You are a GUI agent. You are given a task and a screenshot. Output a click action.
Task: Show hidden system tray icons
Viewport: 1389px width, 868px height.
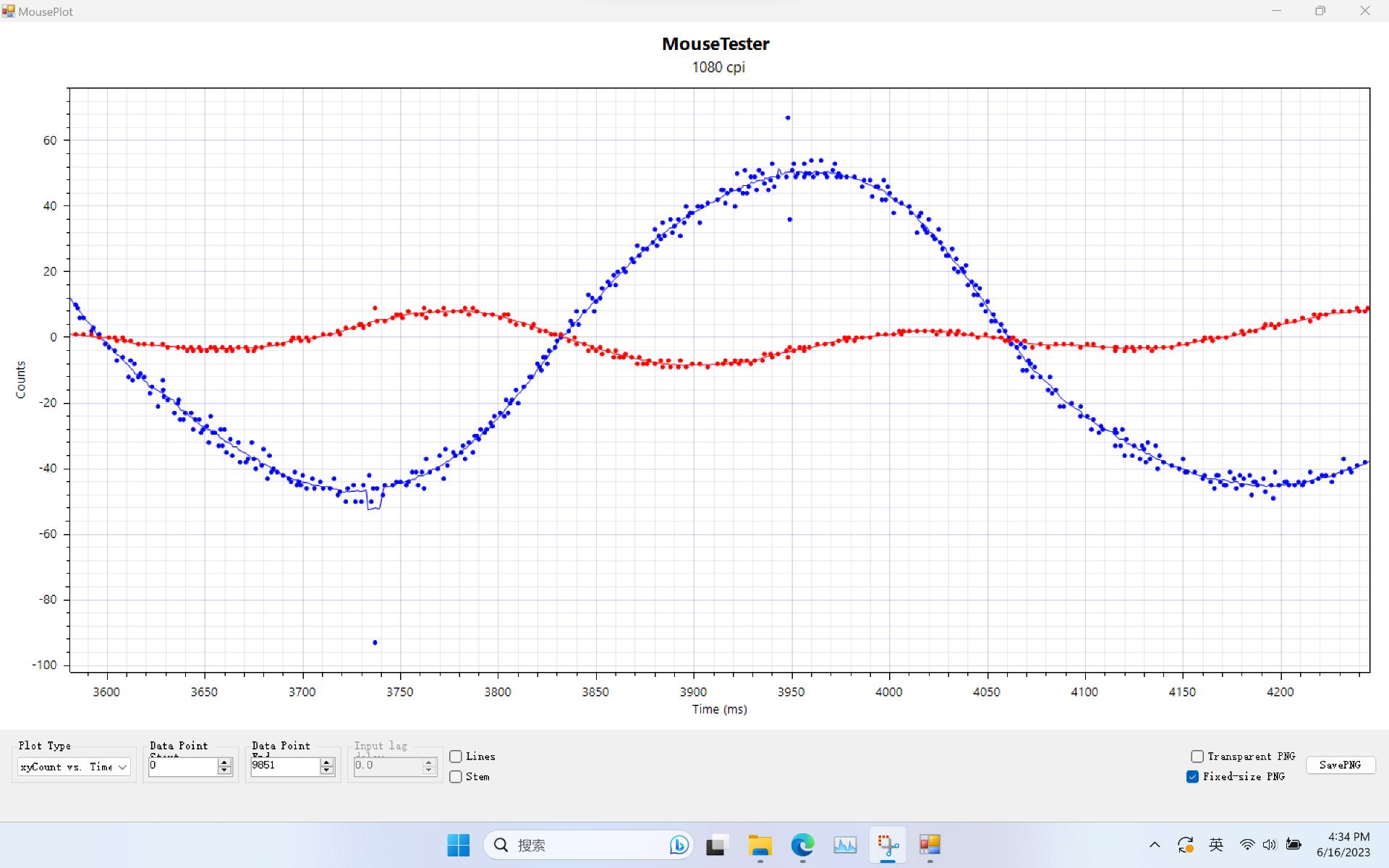pos(1155,845)
